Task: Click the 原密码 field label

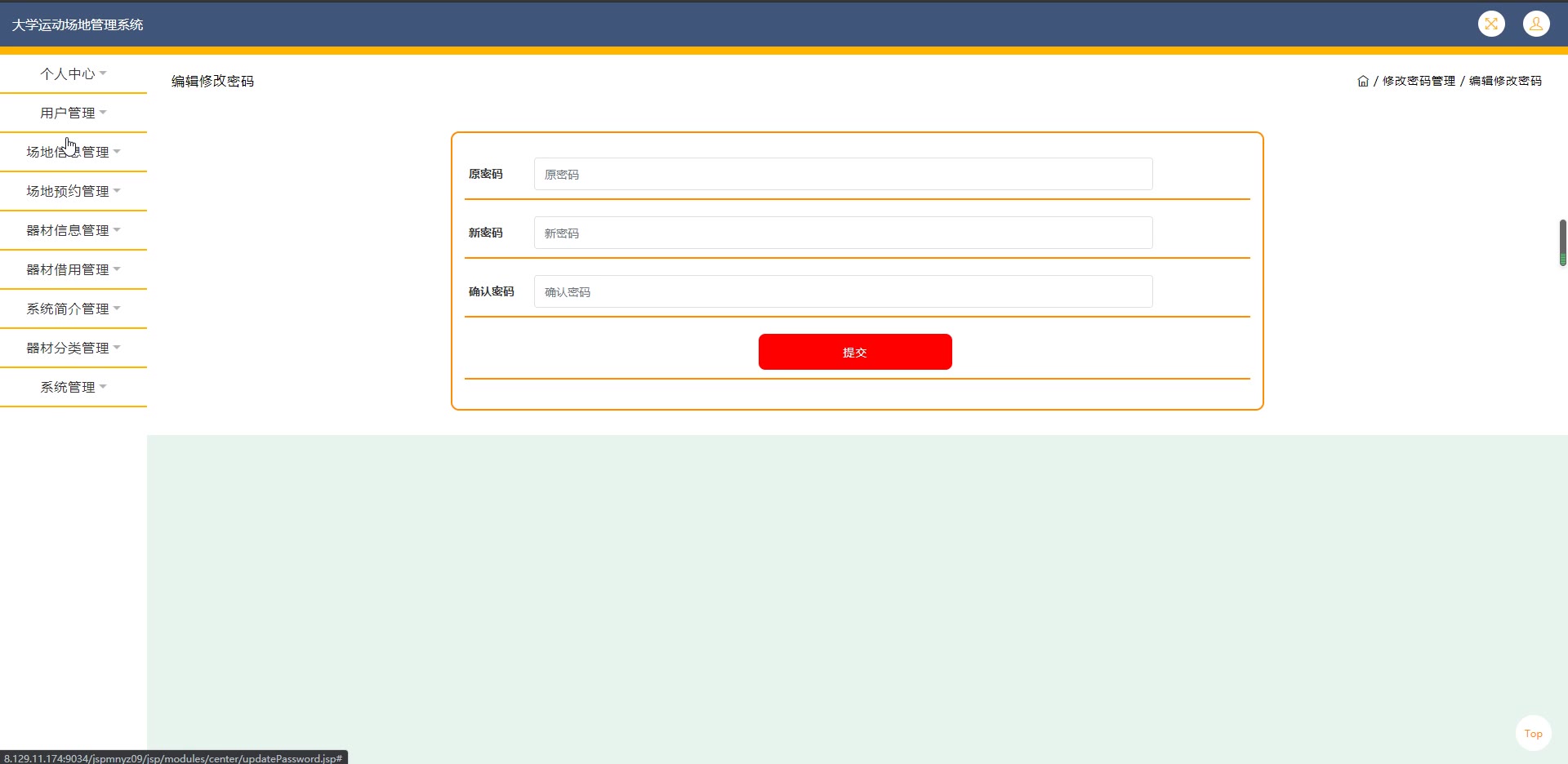Action: coord(485,174)
